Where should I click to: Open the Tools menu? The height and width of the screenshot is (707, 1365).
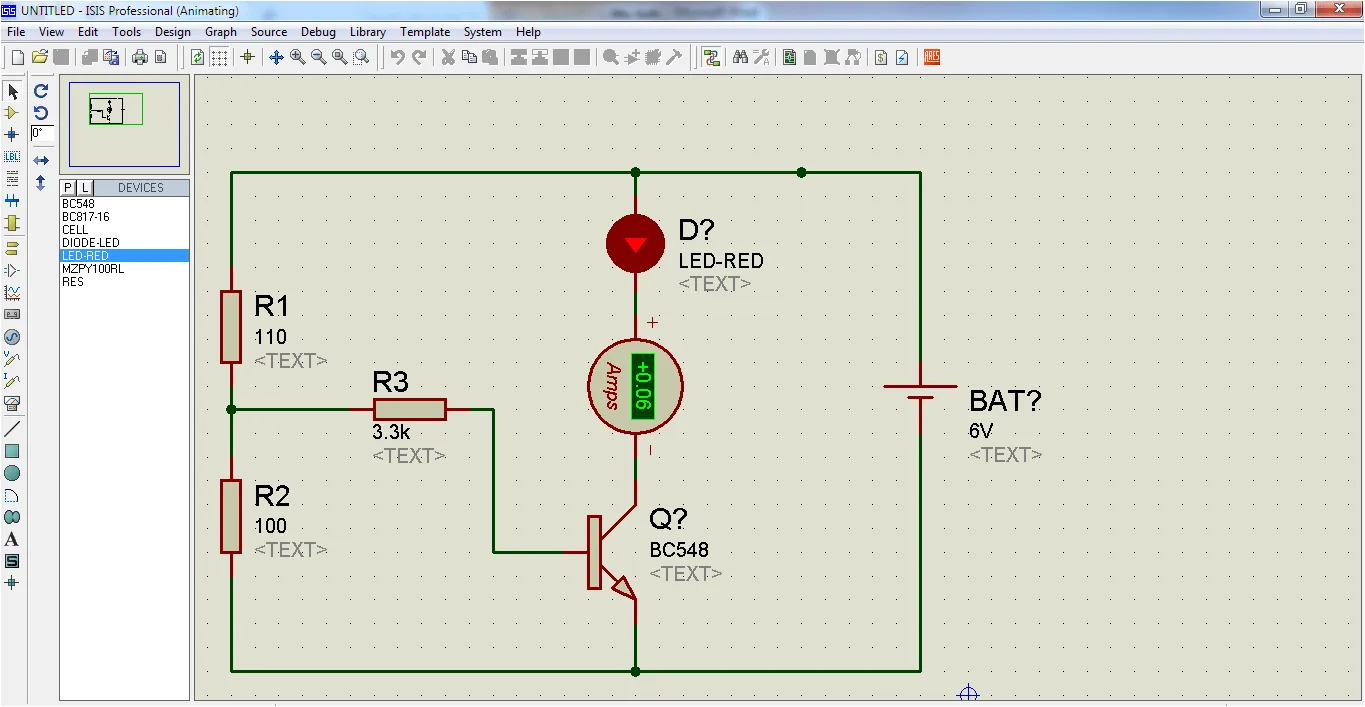[127, 32]
